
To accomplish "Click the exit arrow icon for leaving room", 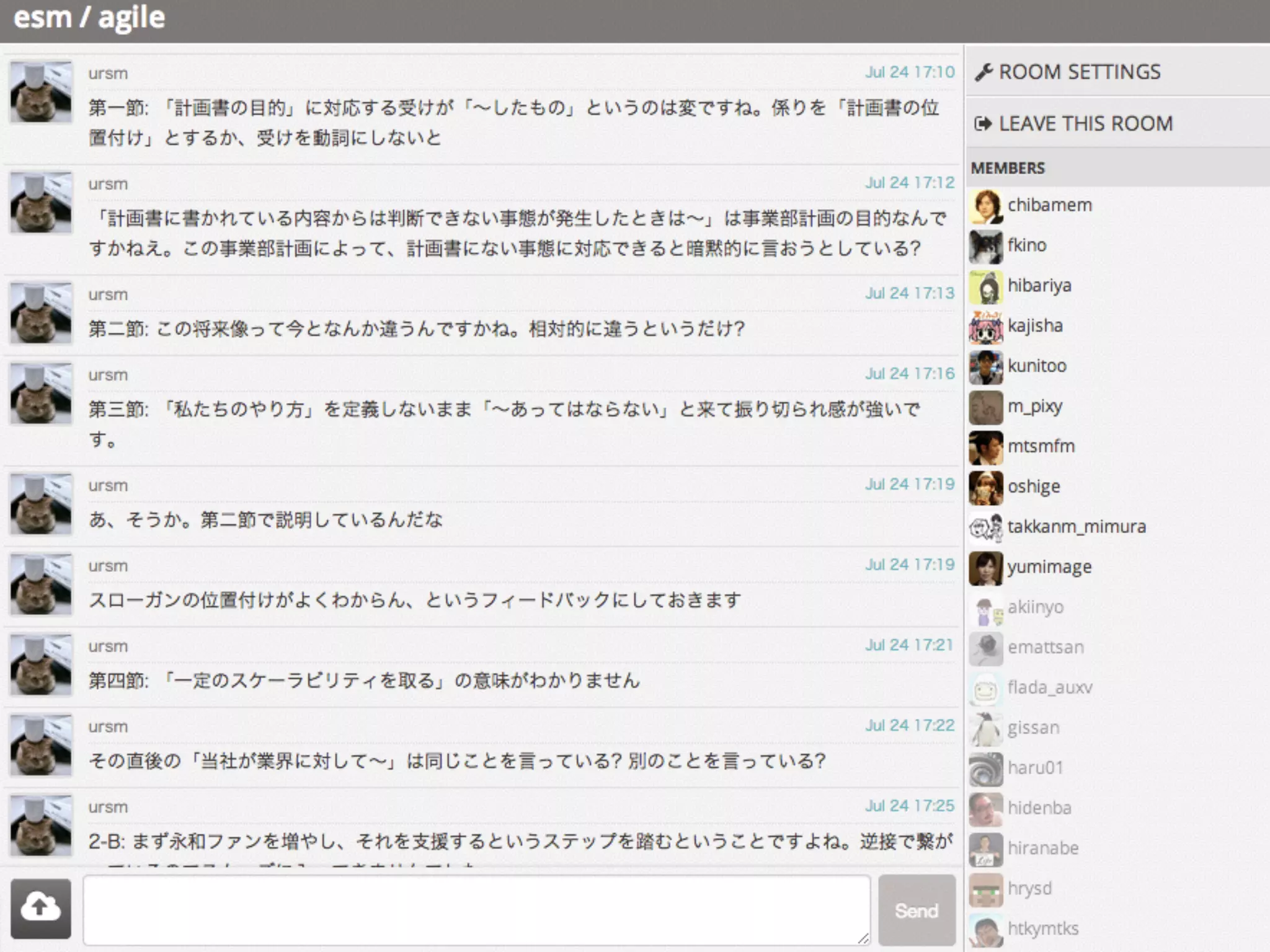I will [x=984, y=123].
